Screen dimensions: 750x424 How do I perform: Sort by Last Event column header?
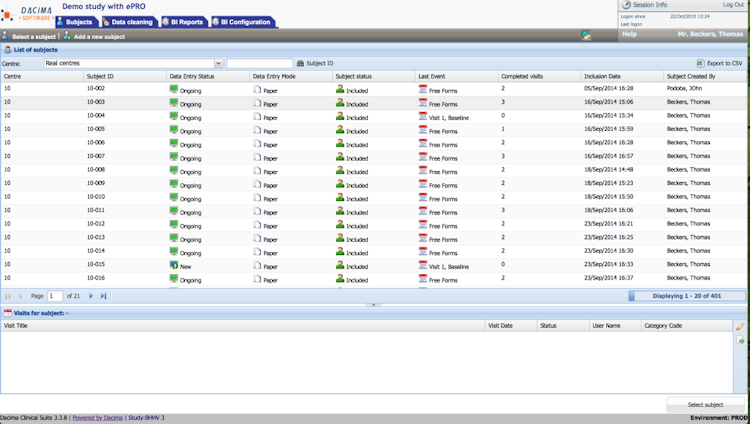(x=456, y=76)
